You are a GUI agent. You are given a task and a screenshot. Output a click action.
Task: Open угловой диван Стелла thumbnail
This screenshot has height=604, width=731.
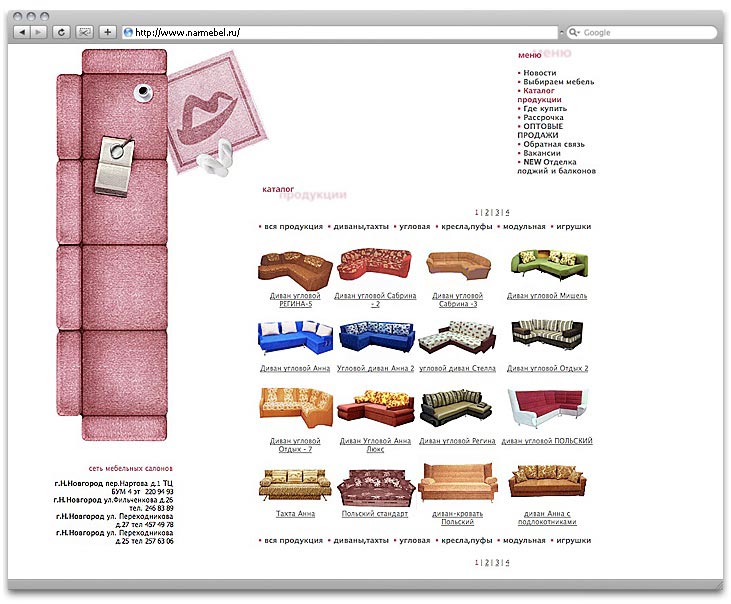point(457,337)
